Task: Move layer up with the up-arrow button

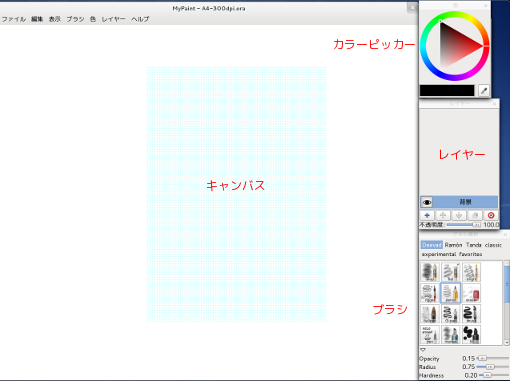Action: [443, 215]
